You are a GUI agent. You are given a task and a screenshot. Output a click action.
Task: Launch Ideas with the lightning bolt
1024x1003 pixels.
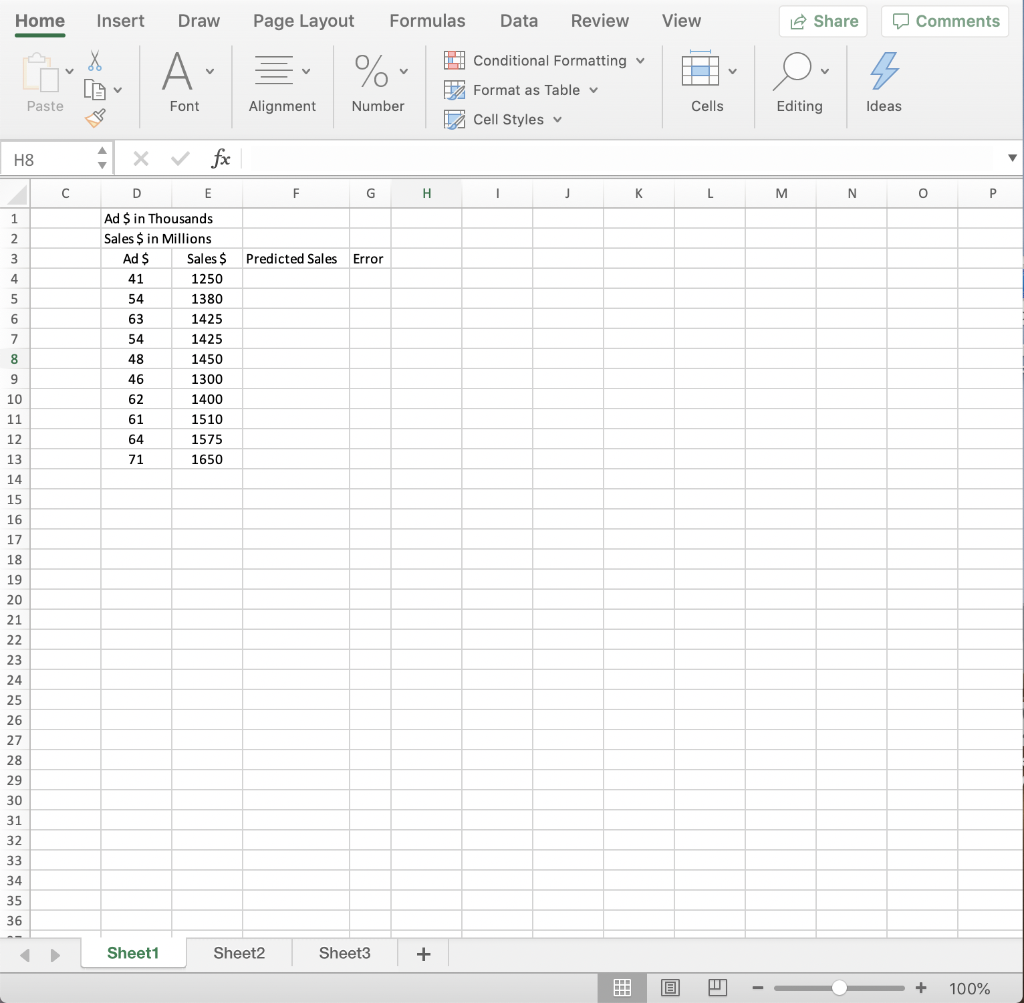pos(883,70)
